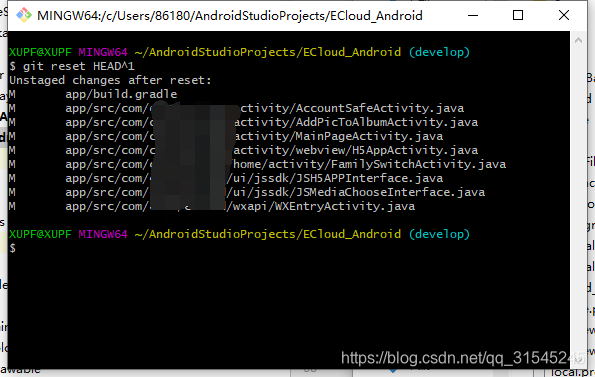Click the first prompt's (develop) branch label
Image resolution: width=595 pixels, height=377 pixels.
(439, 52)
